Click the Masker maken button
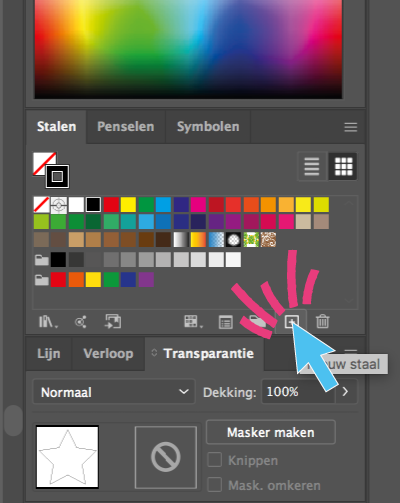The width and height of the screenshot is (400, 503). click(271, 432)
